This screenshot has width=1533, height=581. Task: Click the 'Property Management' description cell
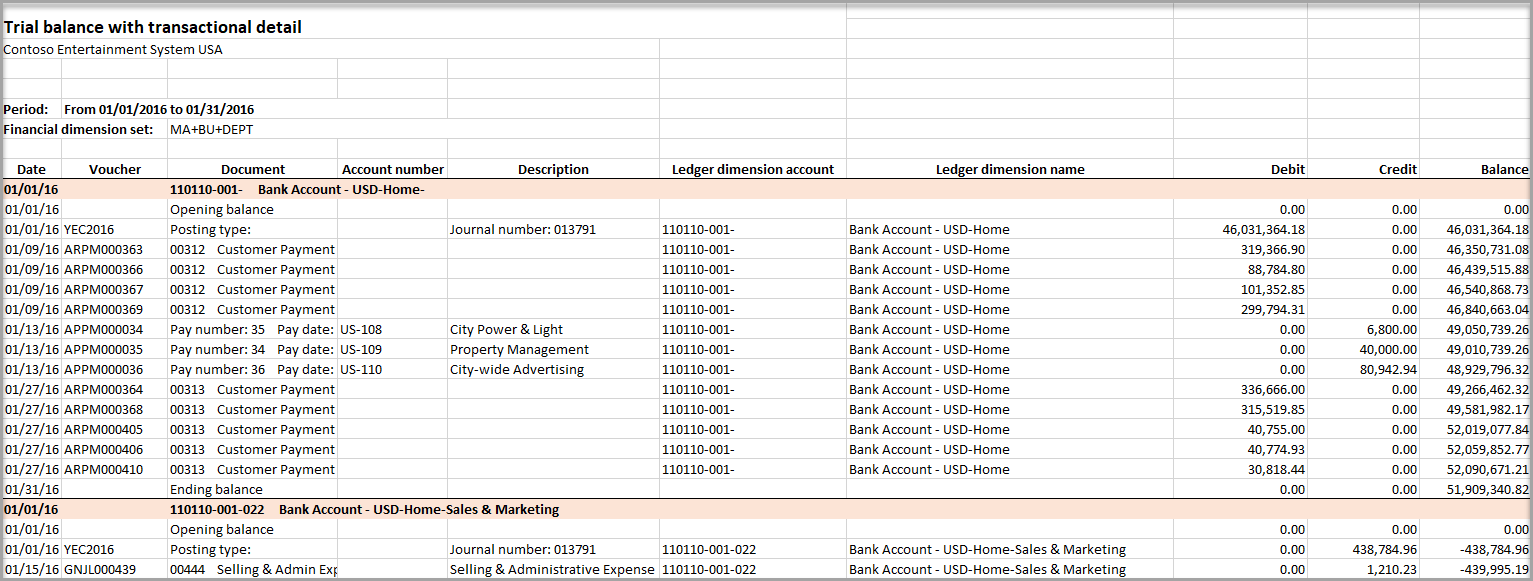pyautogui.click(x=519, y=349)
